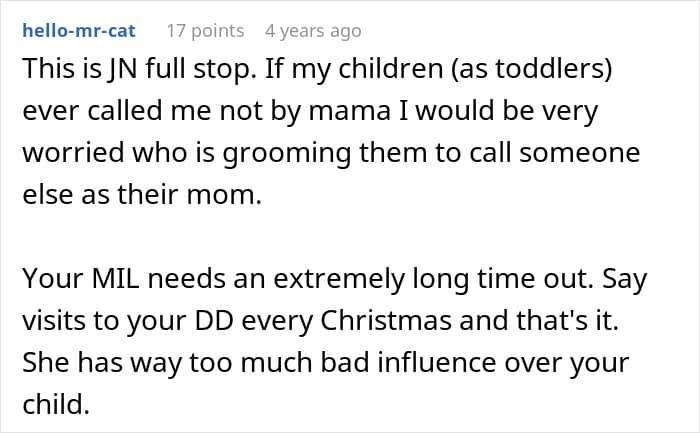This screenshot has height=433, width=700.
Task: Click the "17 points" score text
Action: tap(204, 31)
